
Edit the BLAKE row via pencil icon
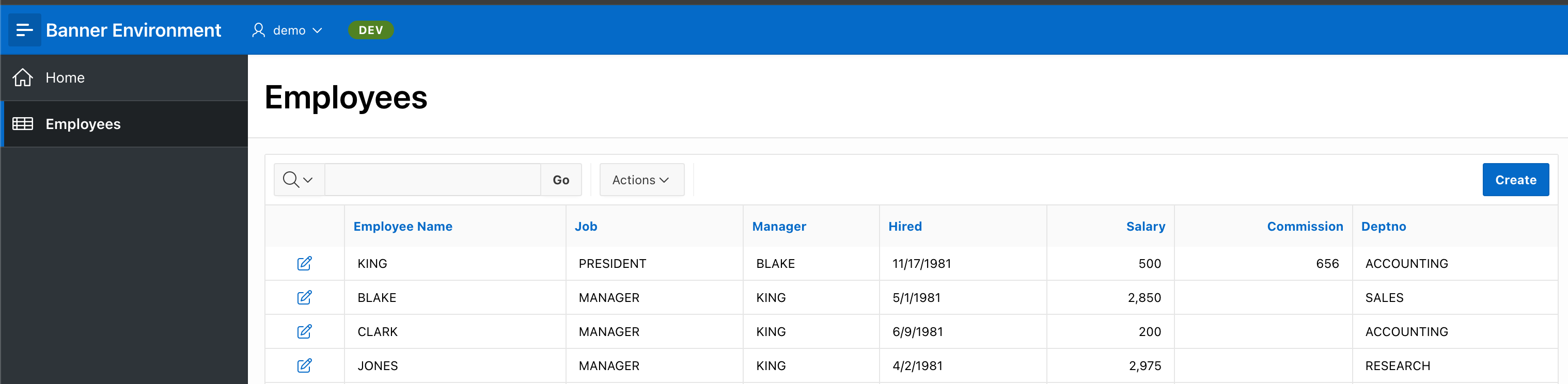point(304,297)
